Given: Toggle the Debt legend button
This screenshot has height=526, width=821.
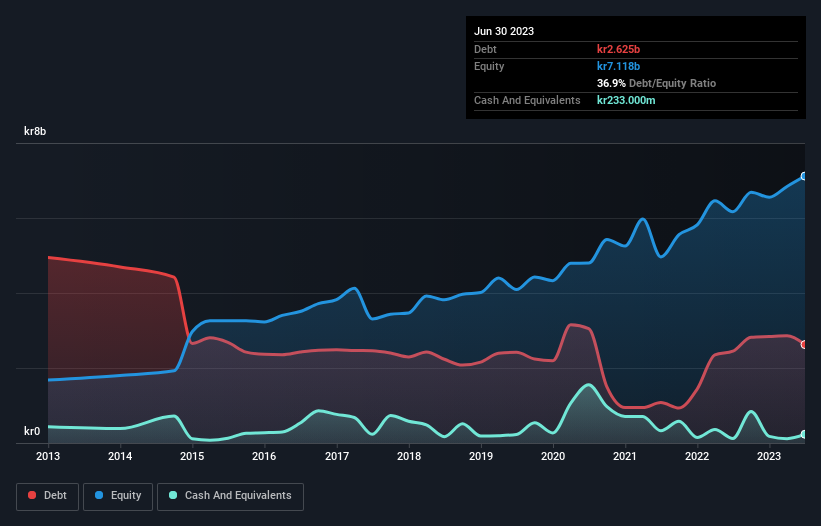Looking at the screenshot, I should point(47,496).
